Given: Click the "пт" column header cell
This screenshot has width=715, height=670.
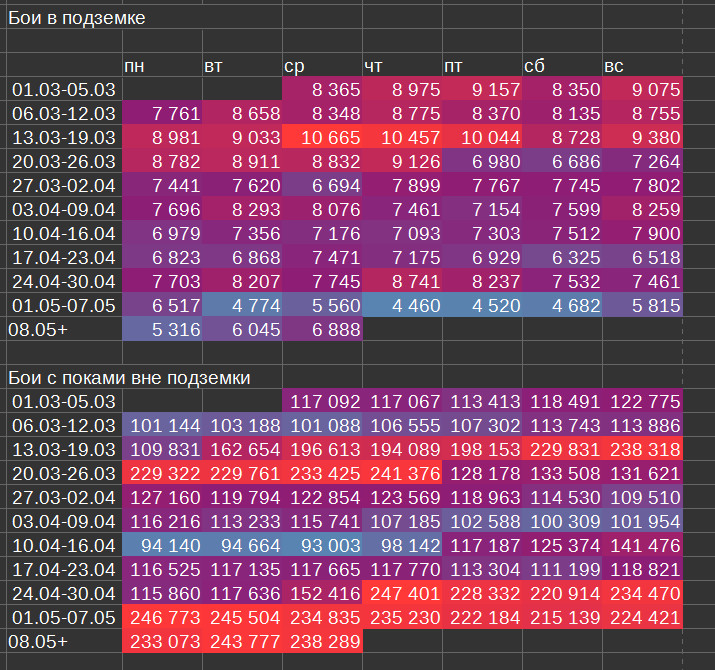Looking at the screenshot, I should (x=482, y=66).
